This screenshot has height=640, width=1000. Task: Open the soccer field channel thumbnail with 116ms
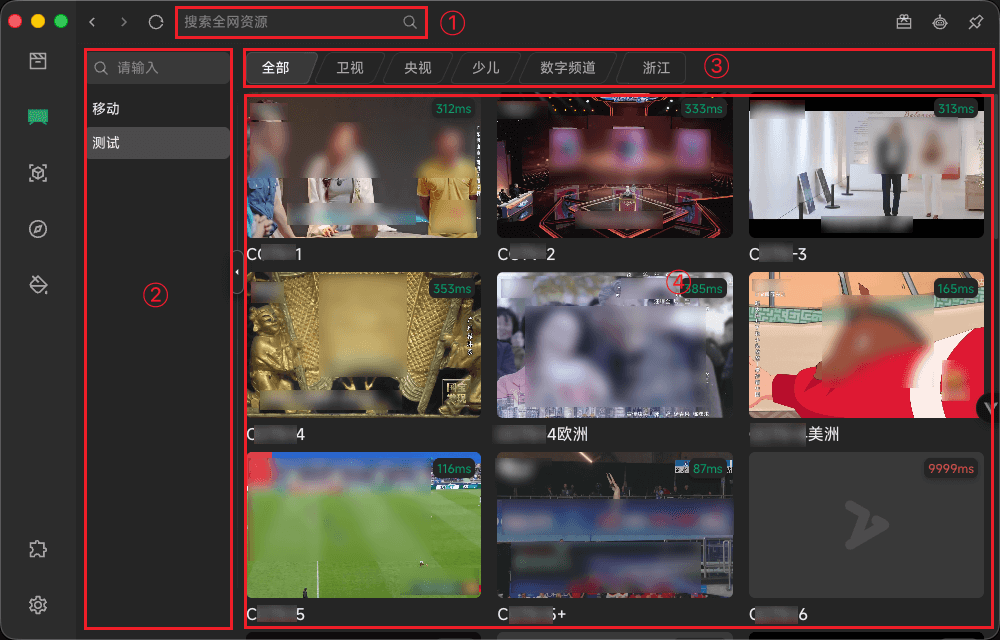tap(364, 524)
